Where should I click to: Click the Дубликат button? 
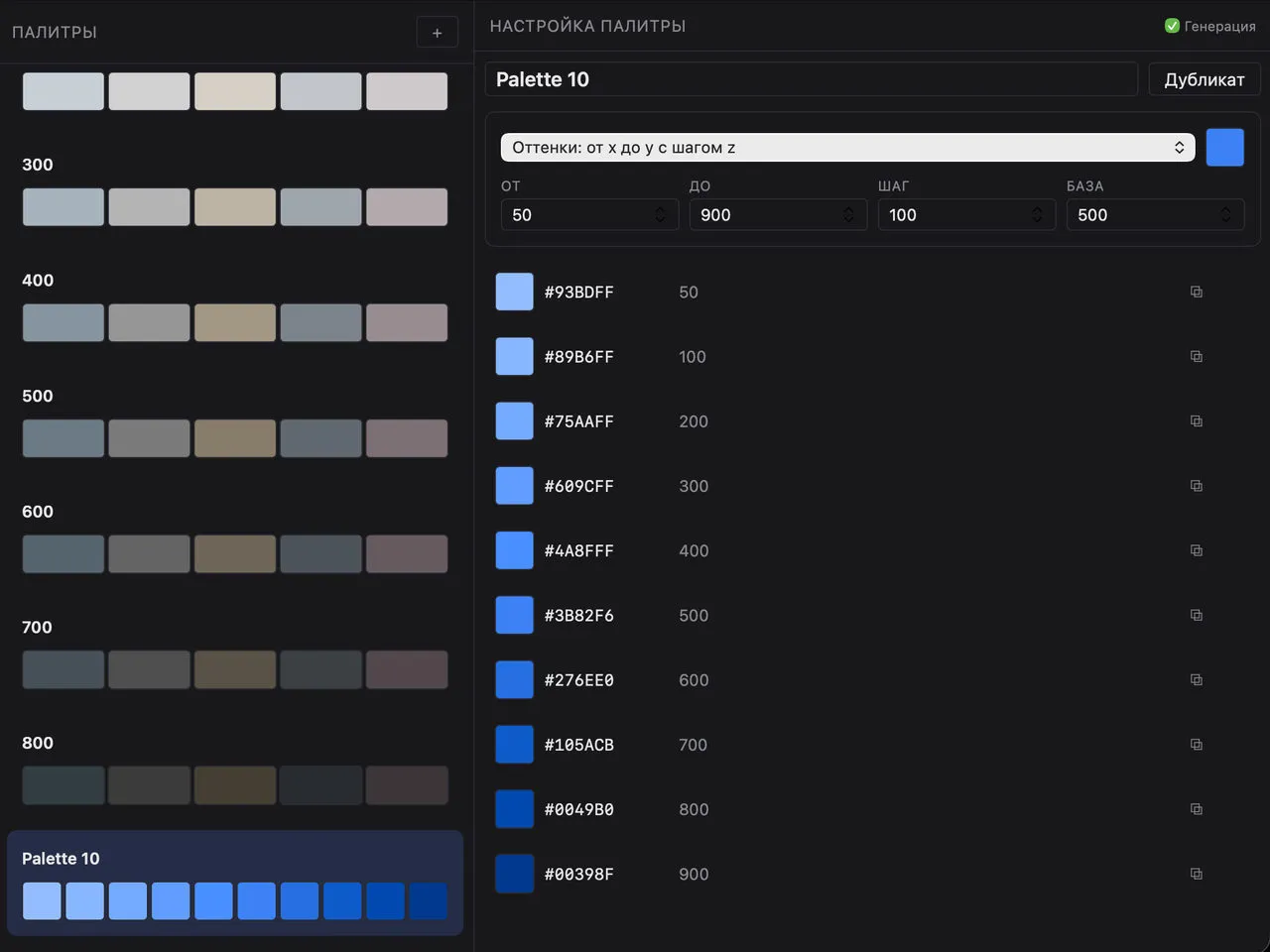point(1205,79)
